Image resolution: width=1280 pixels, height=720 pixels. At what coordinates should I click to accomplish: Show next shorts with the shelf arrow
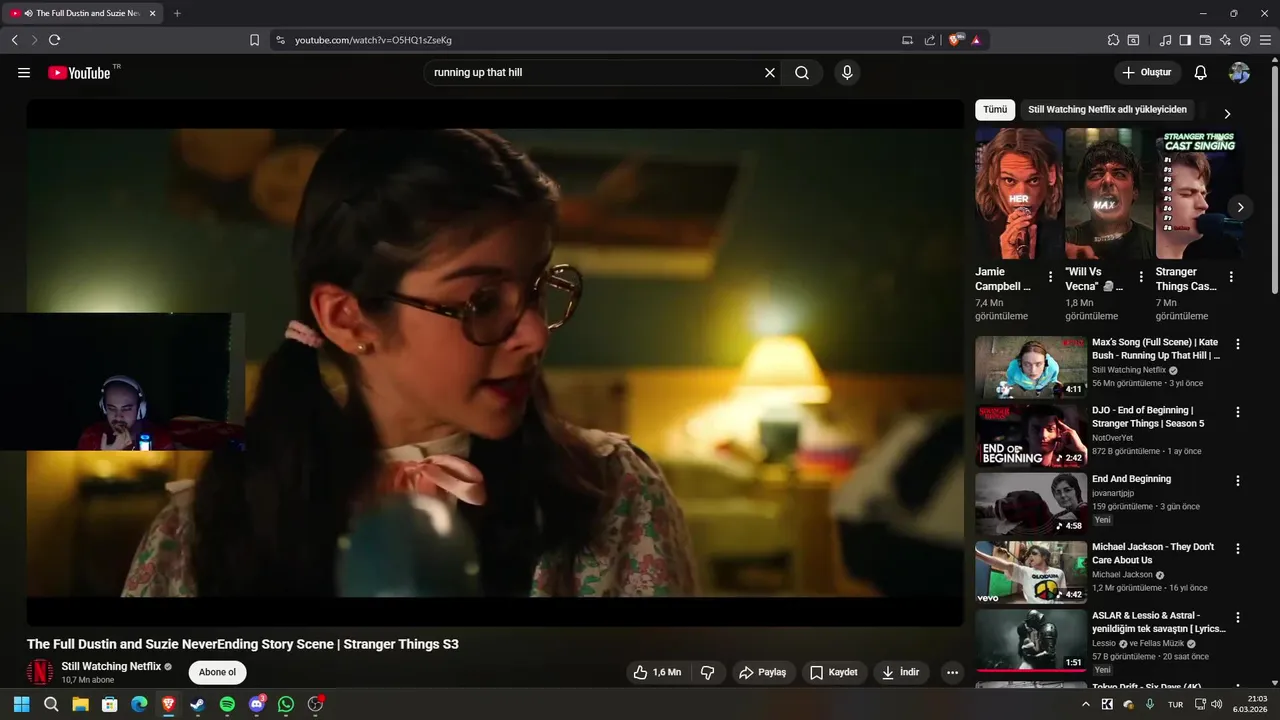(1240, 207)
